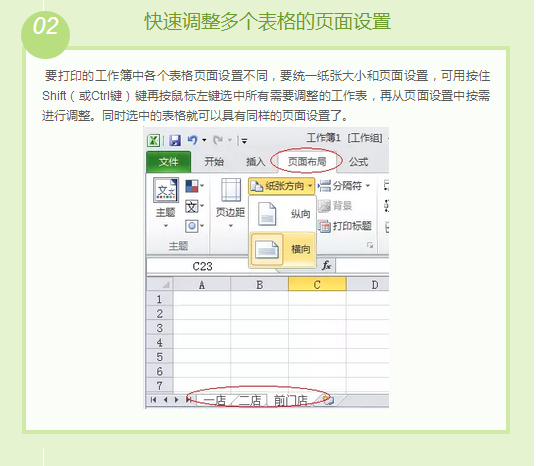Click the fx insert function button
536x466 pixels.
(x=327, y=265)
